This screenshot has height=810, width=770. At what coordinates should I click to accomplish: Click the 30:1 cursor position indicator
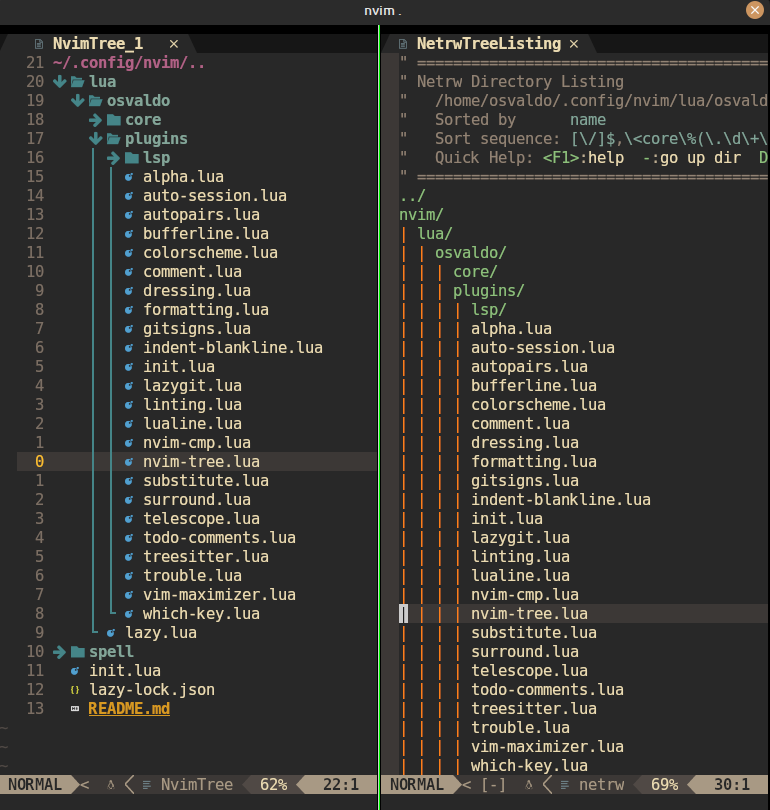pyautogui.click(x=732, y=785)
